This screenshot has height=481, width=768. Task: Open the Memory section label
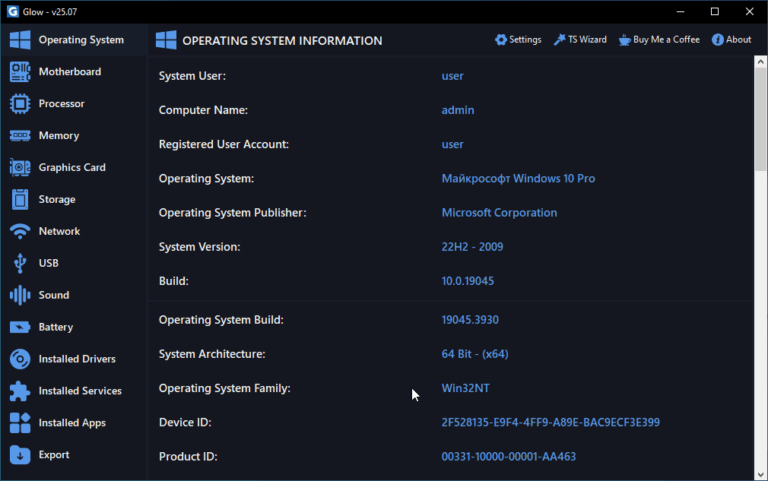pyautogui.click(x=59, y=136)
